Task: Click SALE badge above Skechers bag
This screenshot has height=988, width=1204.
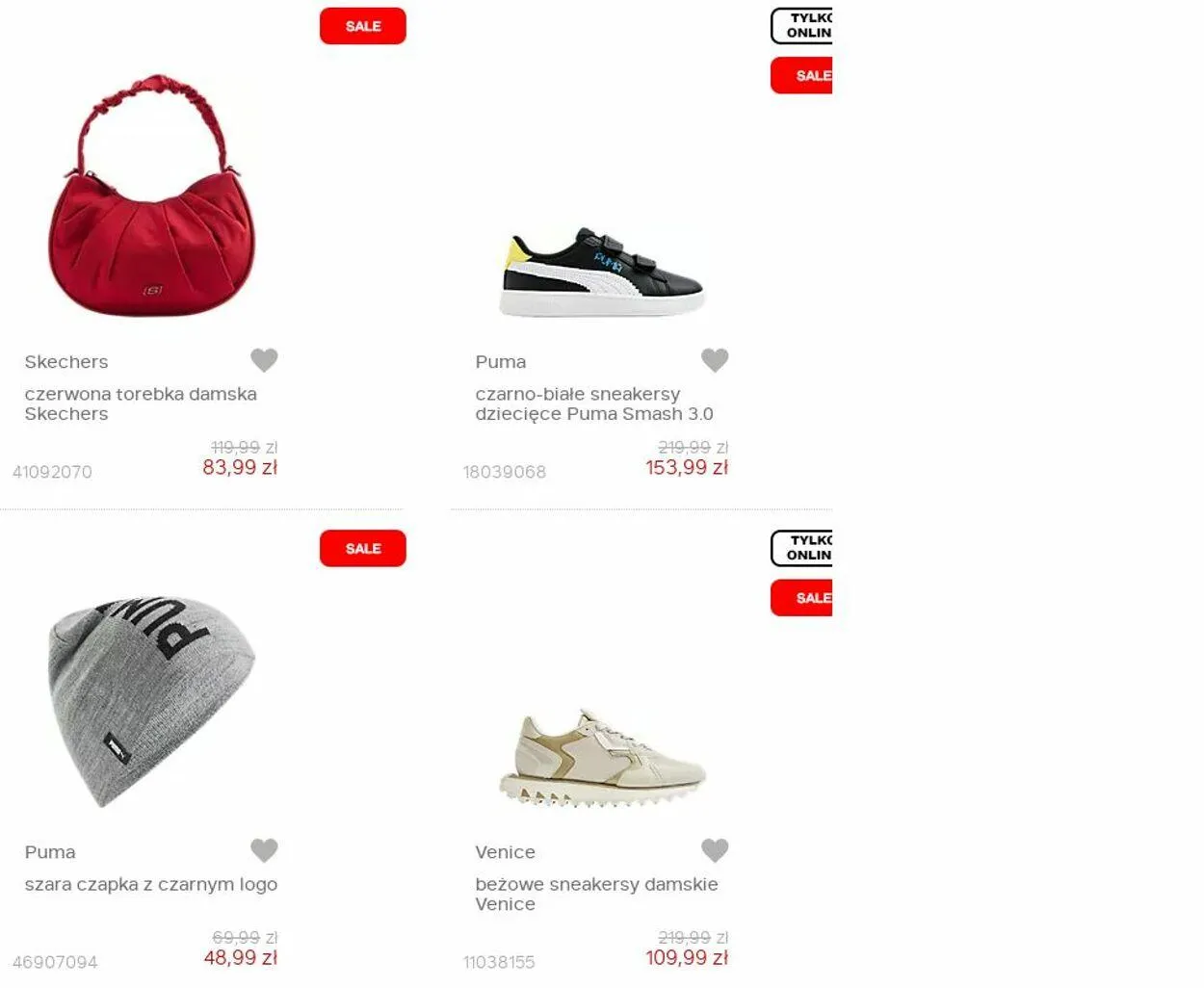Action: [x=363, y=26]
